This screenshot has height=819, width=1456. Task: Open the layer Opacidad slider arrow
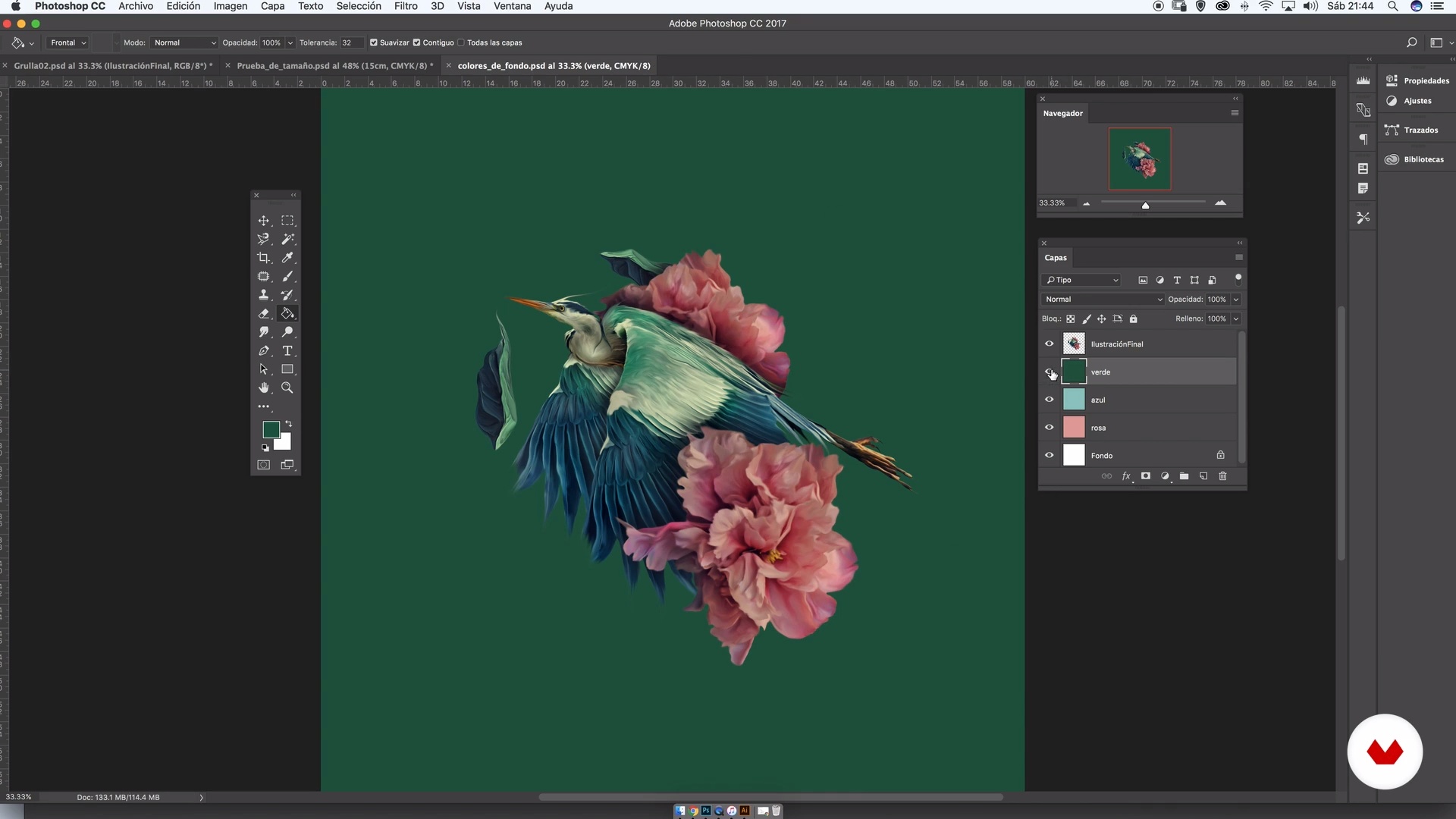pyautogui.click(x=1235, y=300)
